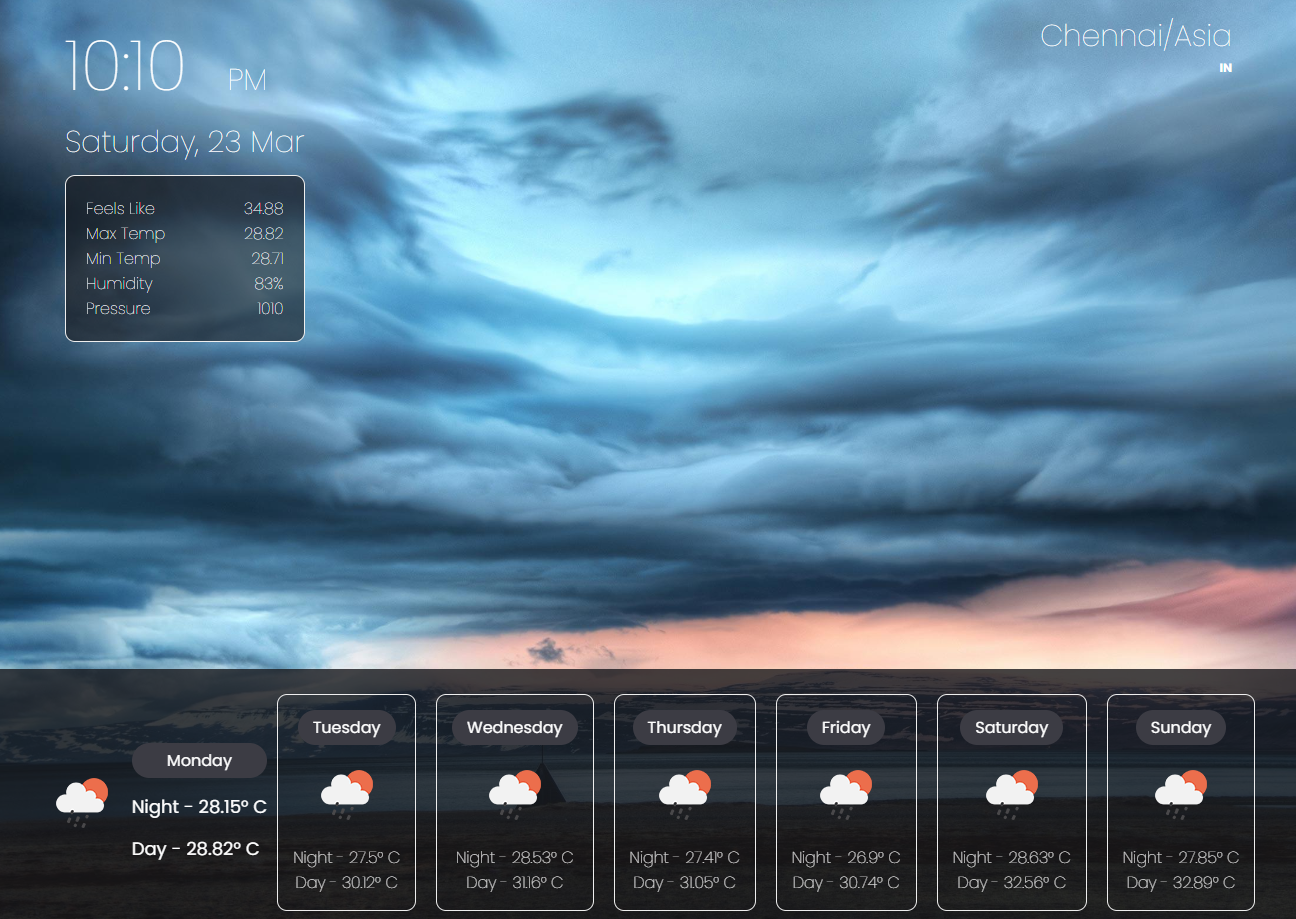Click the IN country badge
This screenshot has height=919, width=1296.
[1225, 68]
